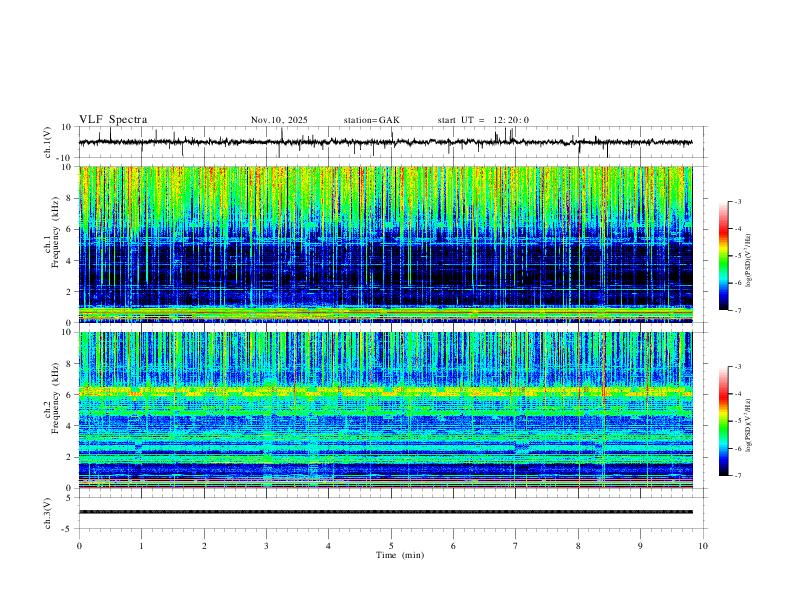
Task: Click the "-5" tick on ch.2 color bar
Action: coord(737,421)
